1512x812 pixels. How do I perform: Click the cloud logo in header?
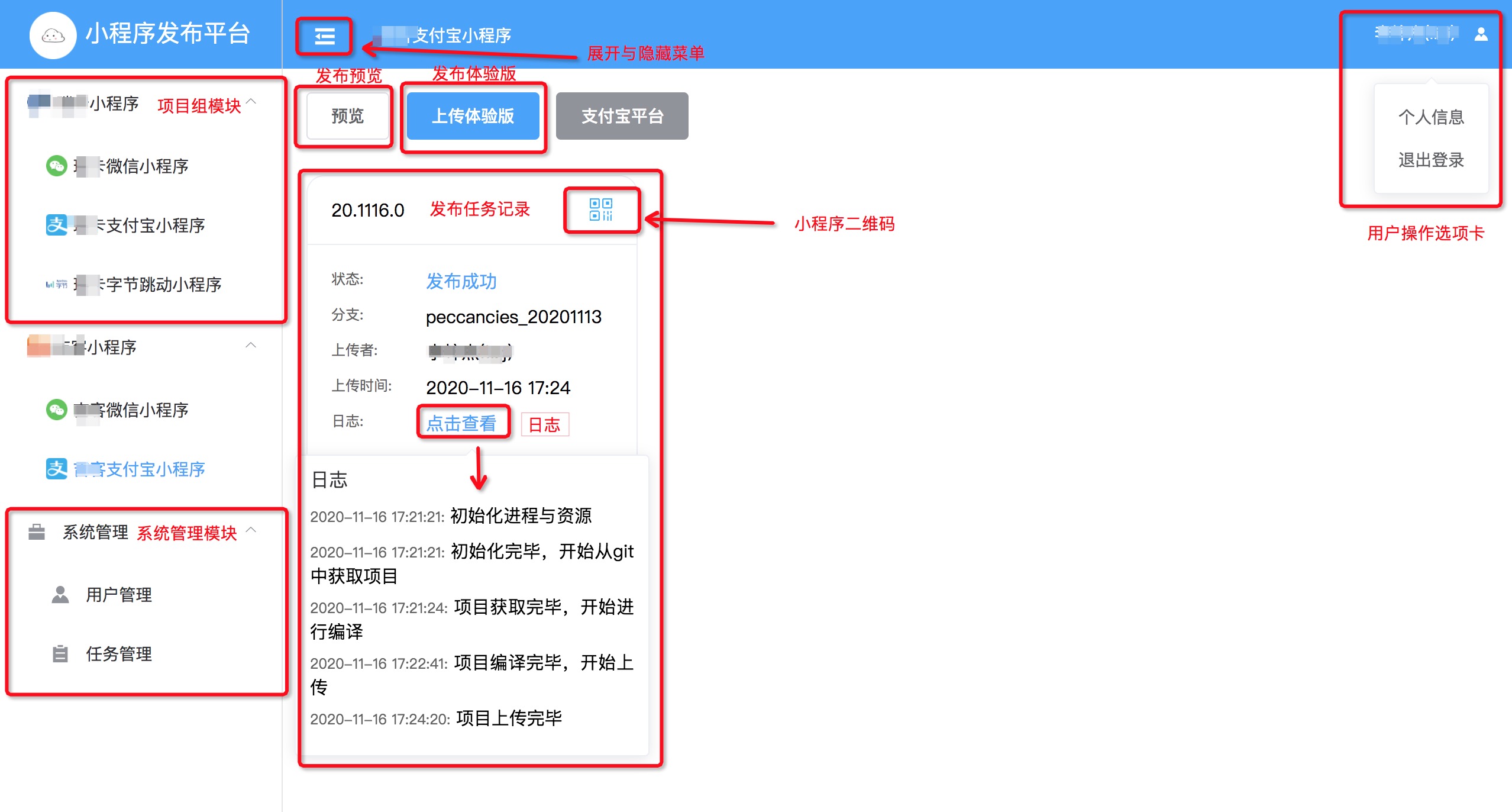53,36
